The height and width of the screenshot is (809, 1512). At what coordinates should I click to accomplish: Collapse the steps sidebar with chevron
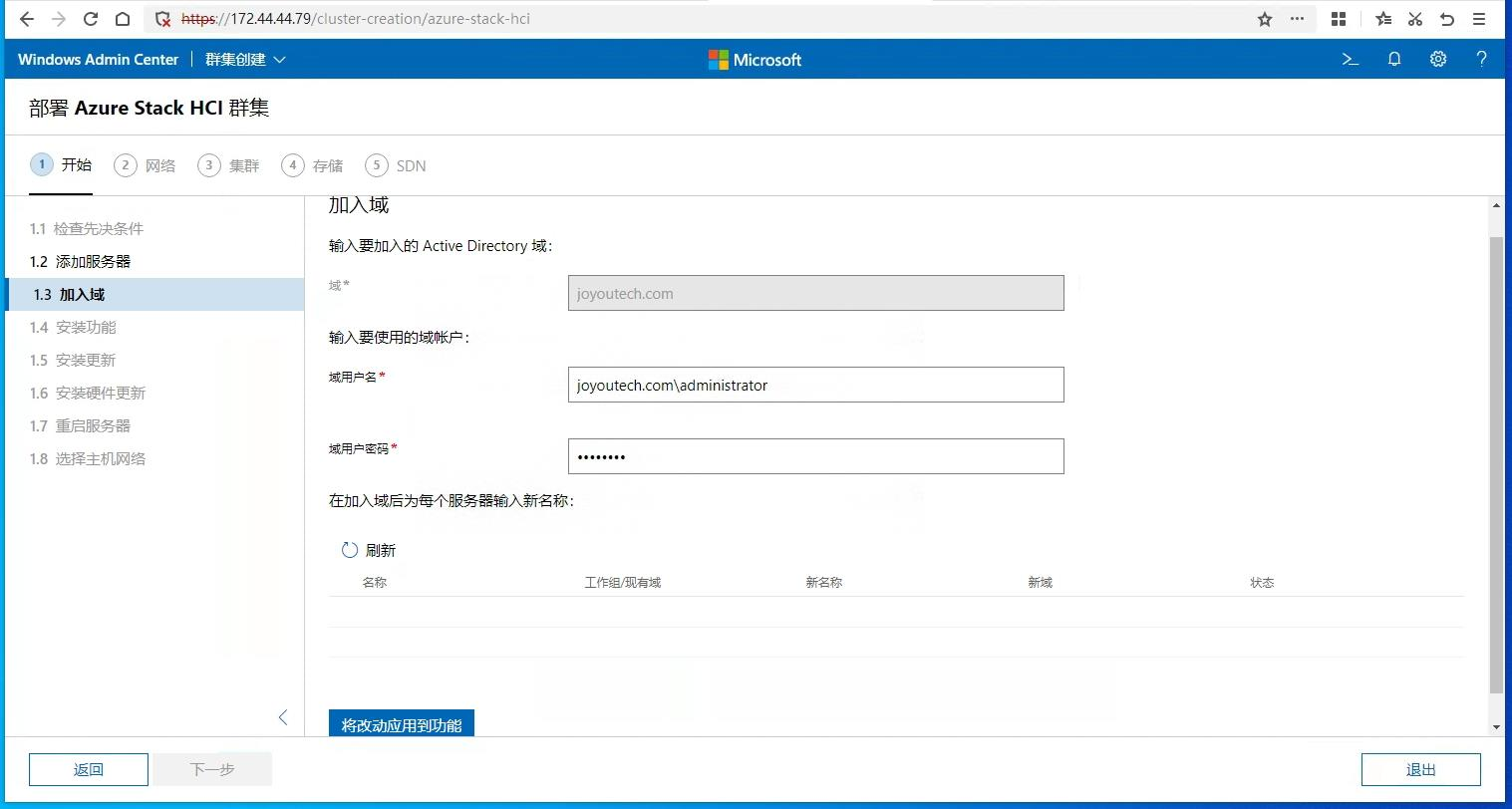[283, 717]
